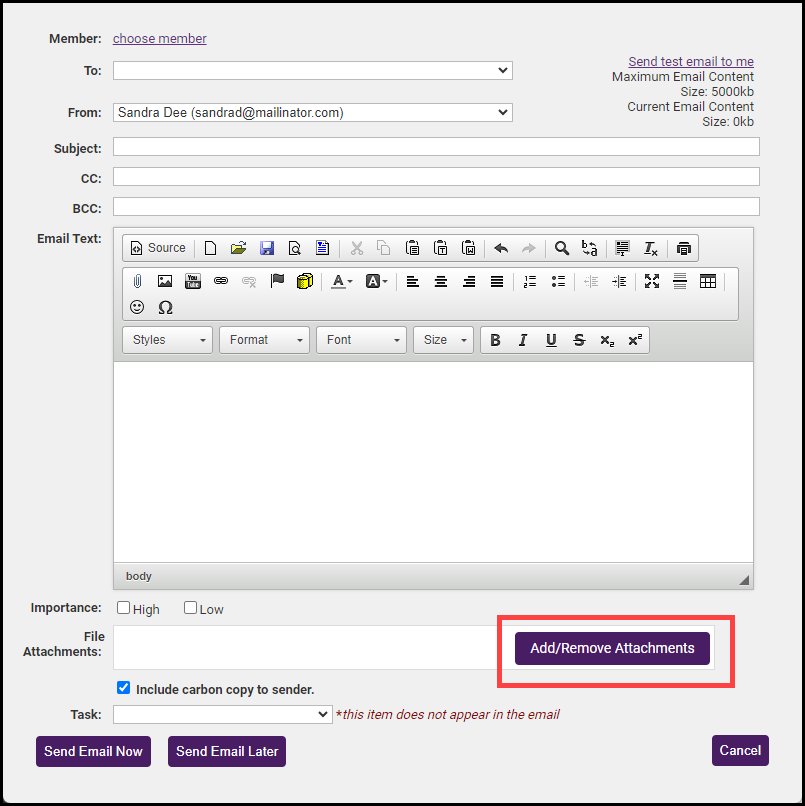Check the High importance checkbox

pyautogui.click(x=124, y=608)
